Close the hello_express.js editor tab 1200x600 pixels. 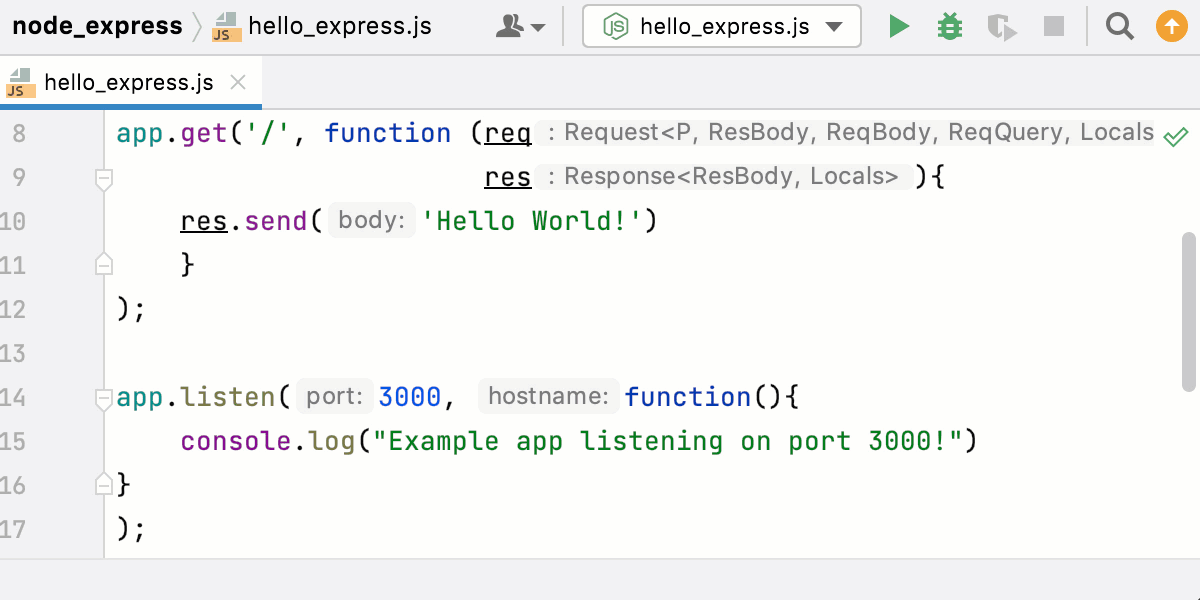coord(238,83)
